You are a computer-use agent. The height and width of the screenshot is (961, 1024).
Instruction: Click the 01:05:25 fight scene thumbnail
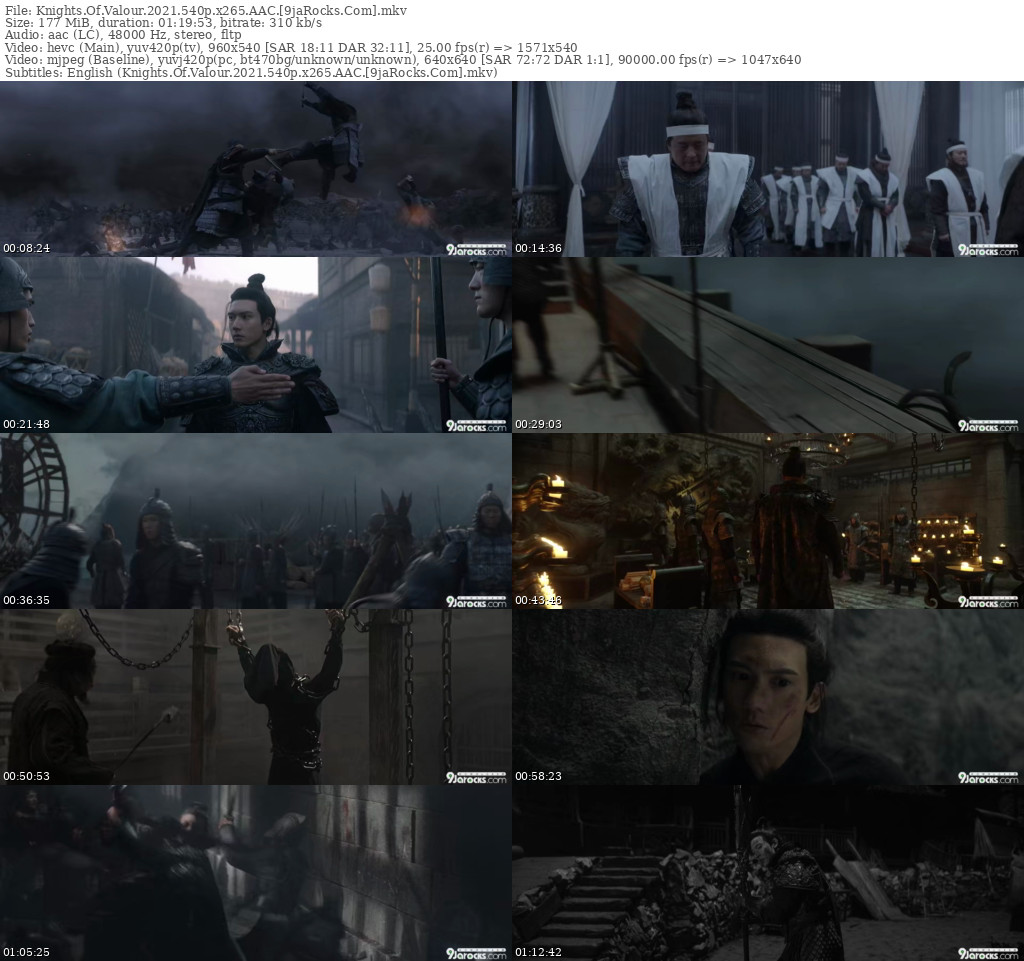256,872
